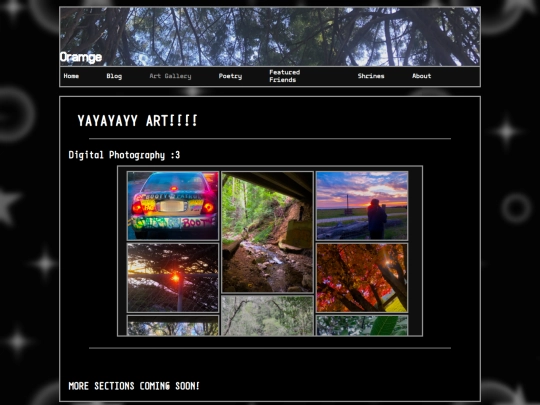Screen dimensions: 540x405
Task: Open the sunset silhouette person photo
Action: point(362,206)
